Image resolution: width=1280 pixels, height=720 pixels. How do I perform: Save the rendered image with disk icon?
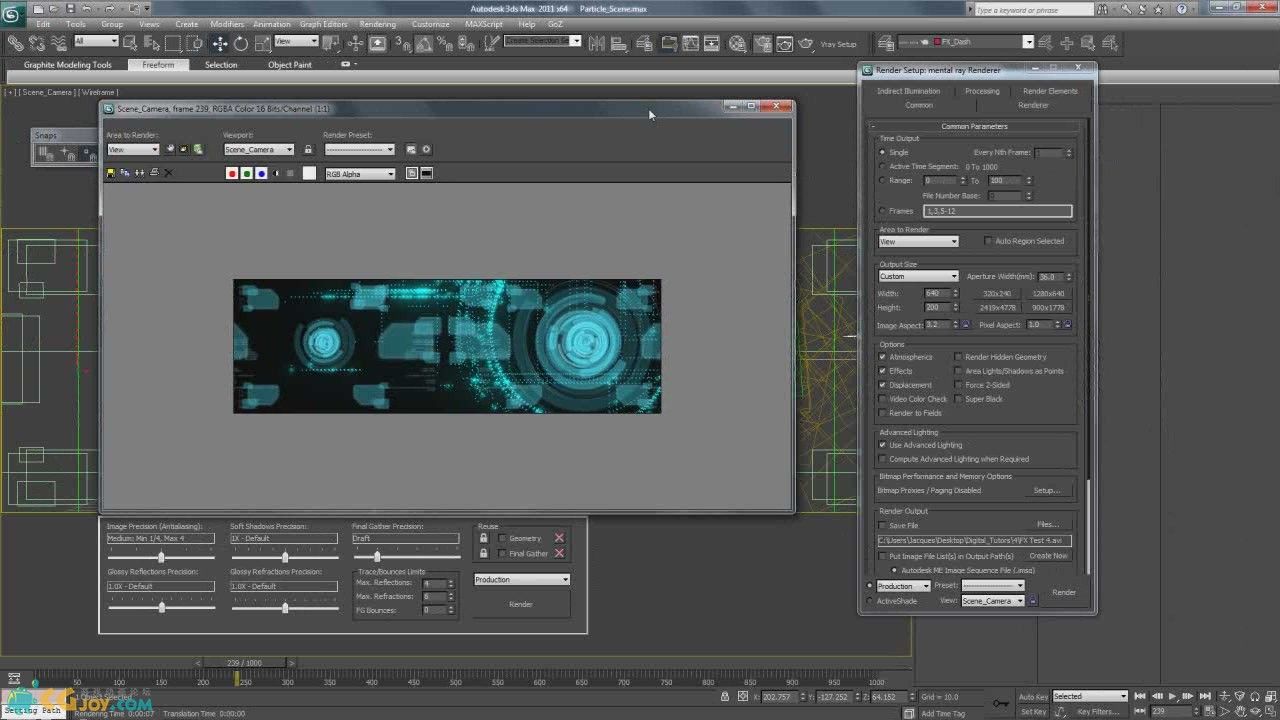pos(110,173)
